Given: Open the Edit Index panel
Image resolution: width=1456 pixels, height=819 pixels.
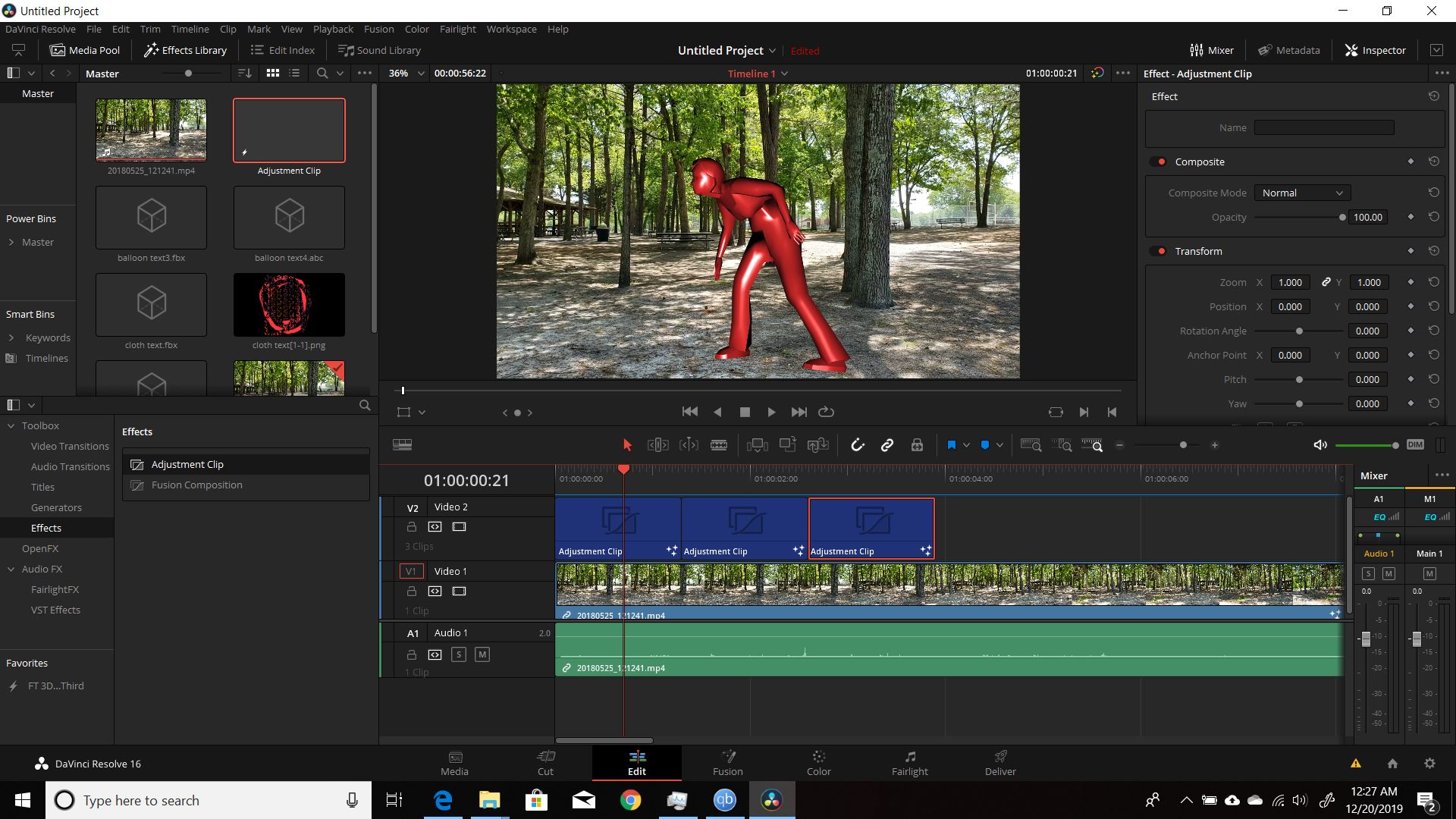Looking at the screenshot, I should point(282,50).
